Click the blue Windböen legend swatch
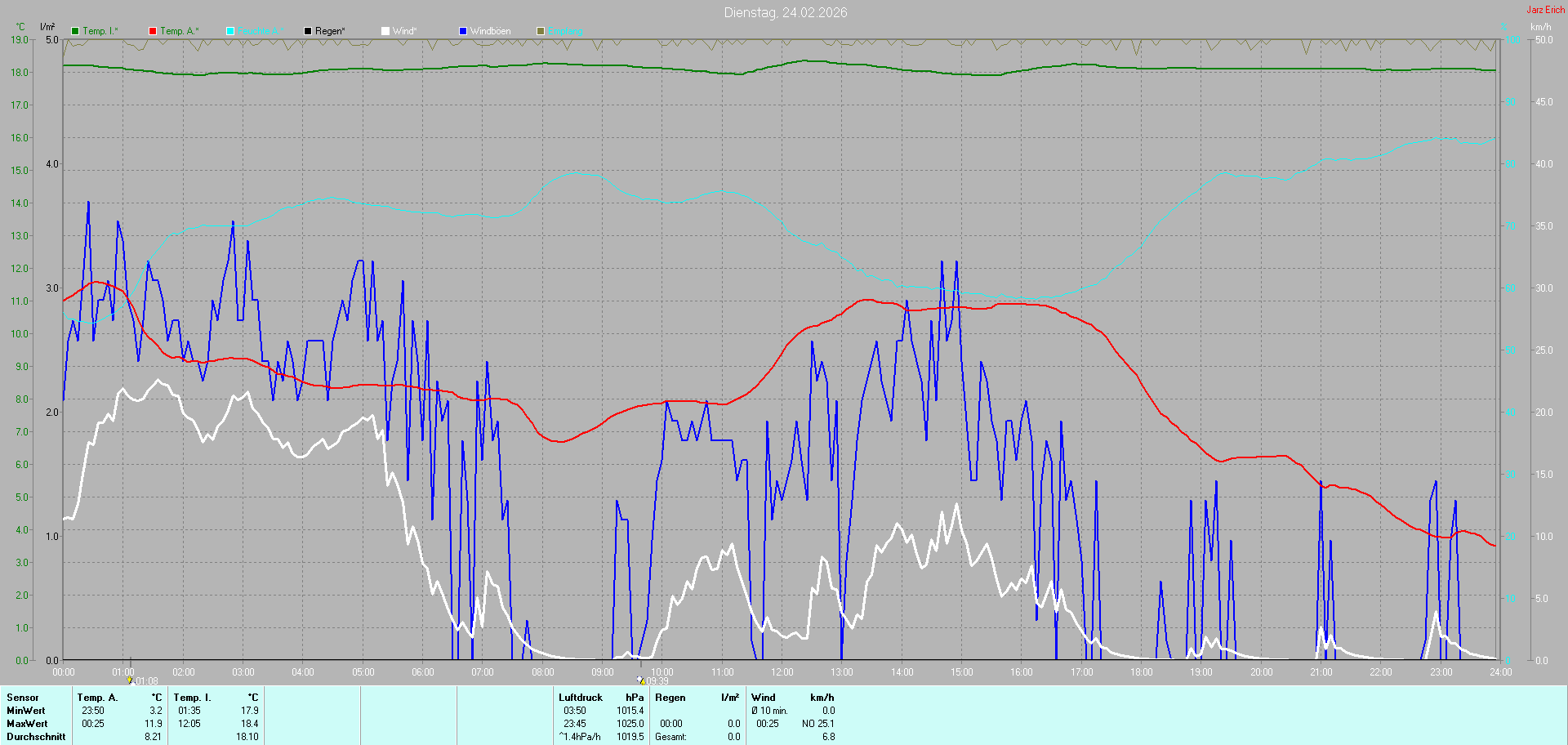The width and height of the screenshot is (1568, 745). pos(463,31)
